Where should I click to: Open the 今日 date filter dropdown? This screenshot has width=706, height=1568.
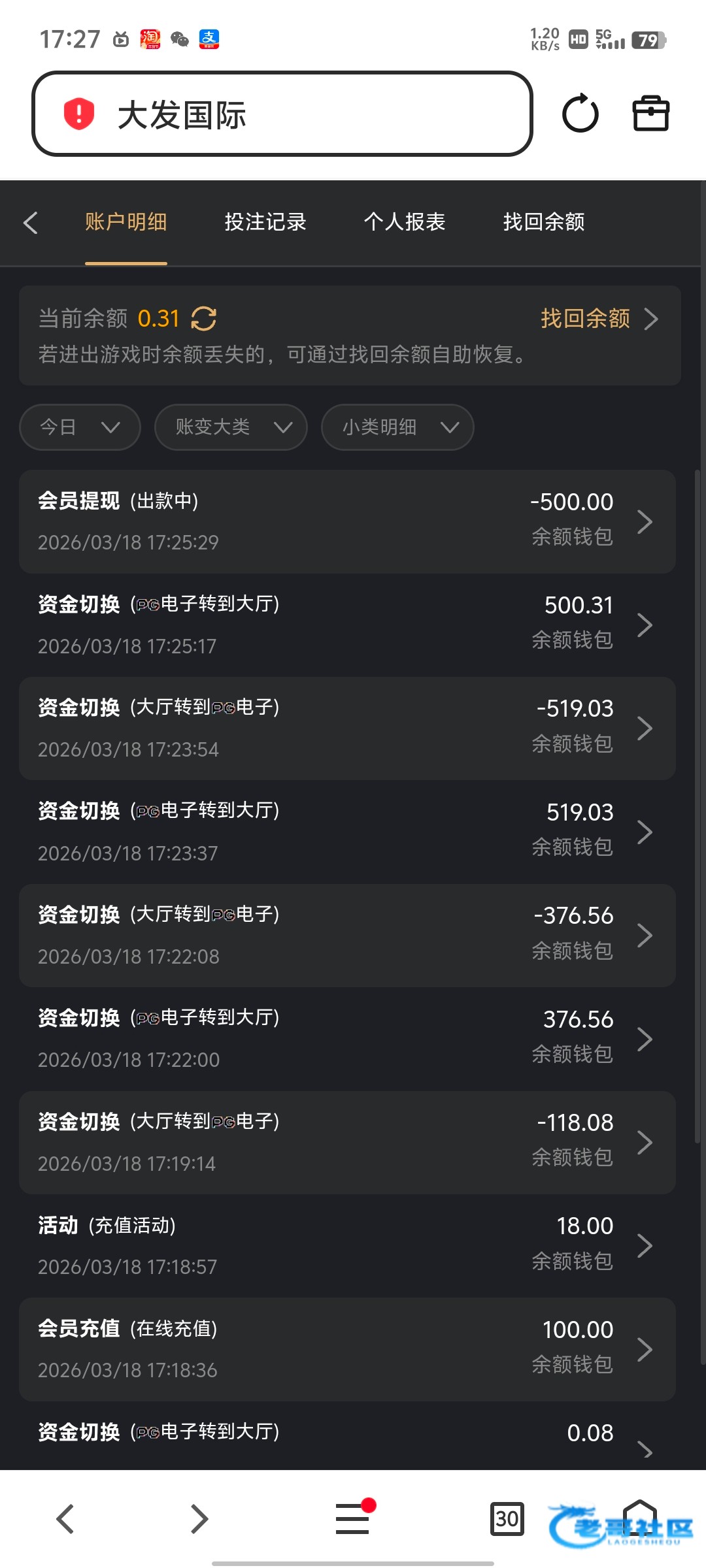(80, 427)
